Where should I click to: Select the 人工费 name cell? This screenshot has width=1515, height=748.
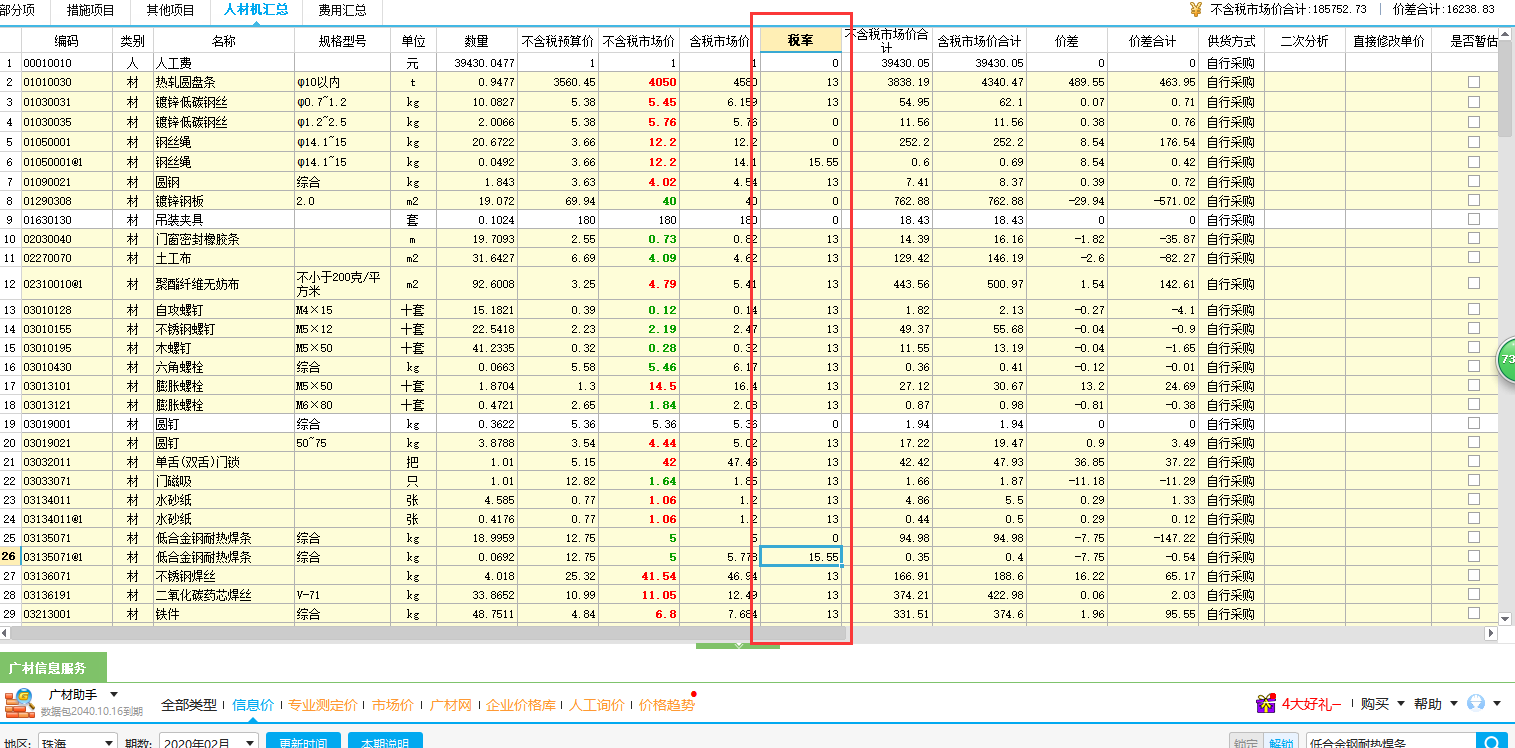coord(222,63)
